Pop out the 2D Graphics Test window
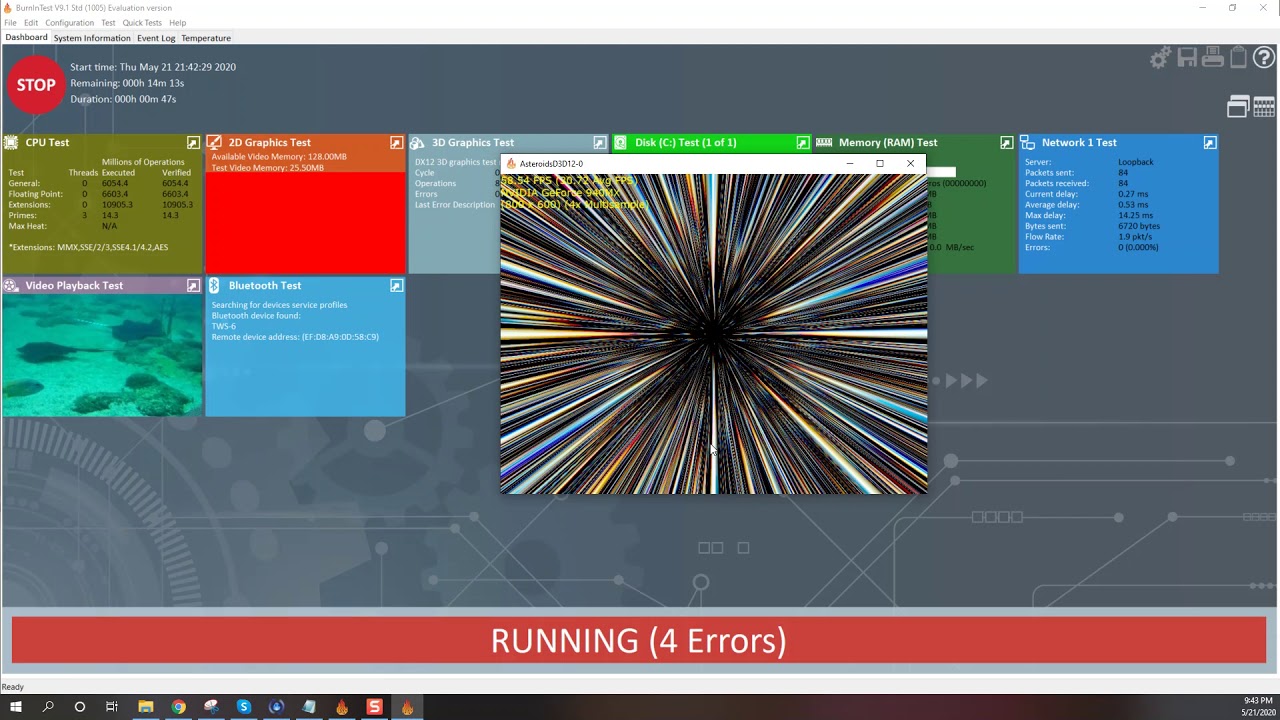The image size is (1280, 720). point(396,143)
